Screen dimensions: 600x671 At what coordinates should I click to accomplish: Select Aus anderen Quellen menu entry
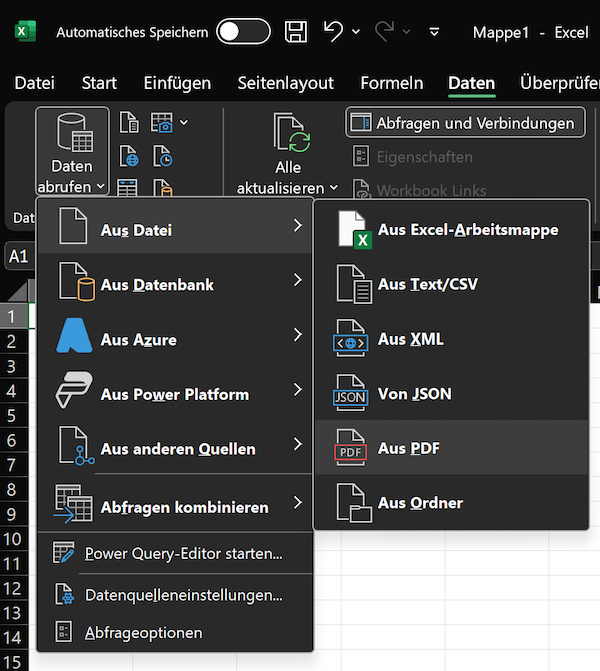pos(175,445)
